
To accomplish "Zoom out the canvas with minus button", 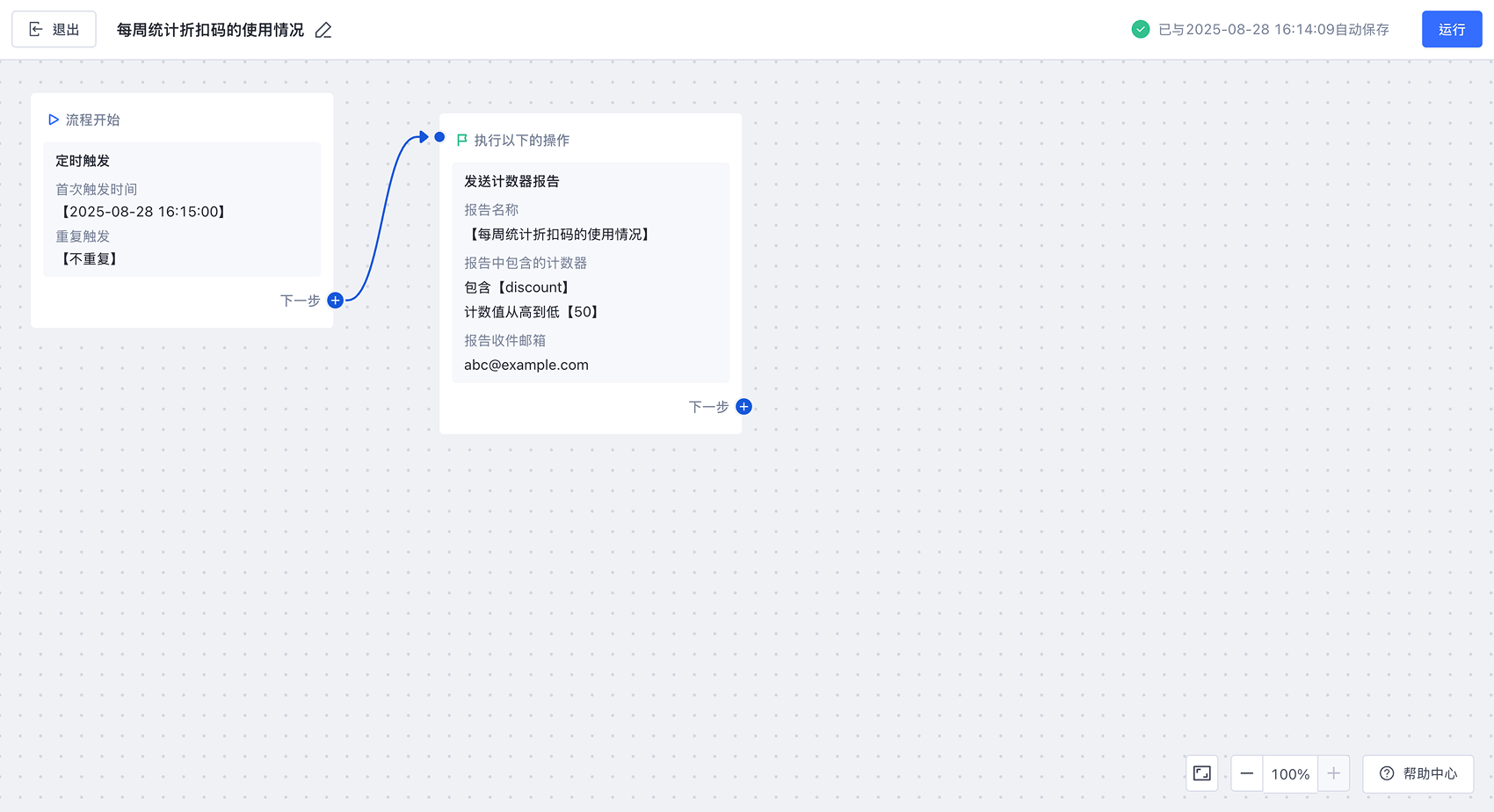I will pos(1246,773).
